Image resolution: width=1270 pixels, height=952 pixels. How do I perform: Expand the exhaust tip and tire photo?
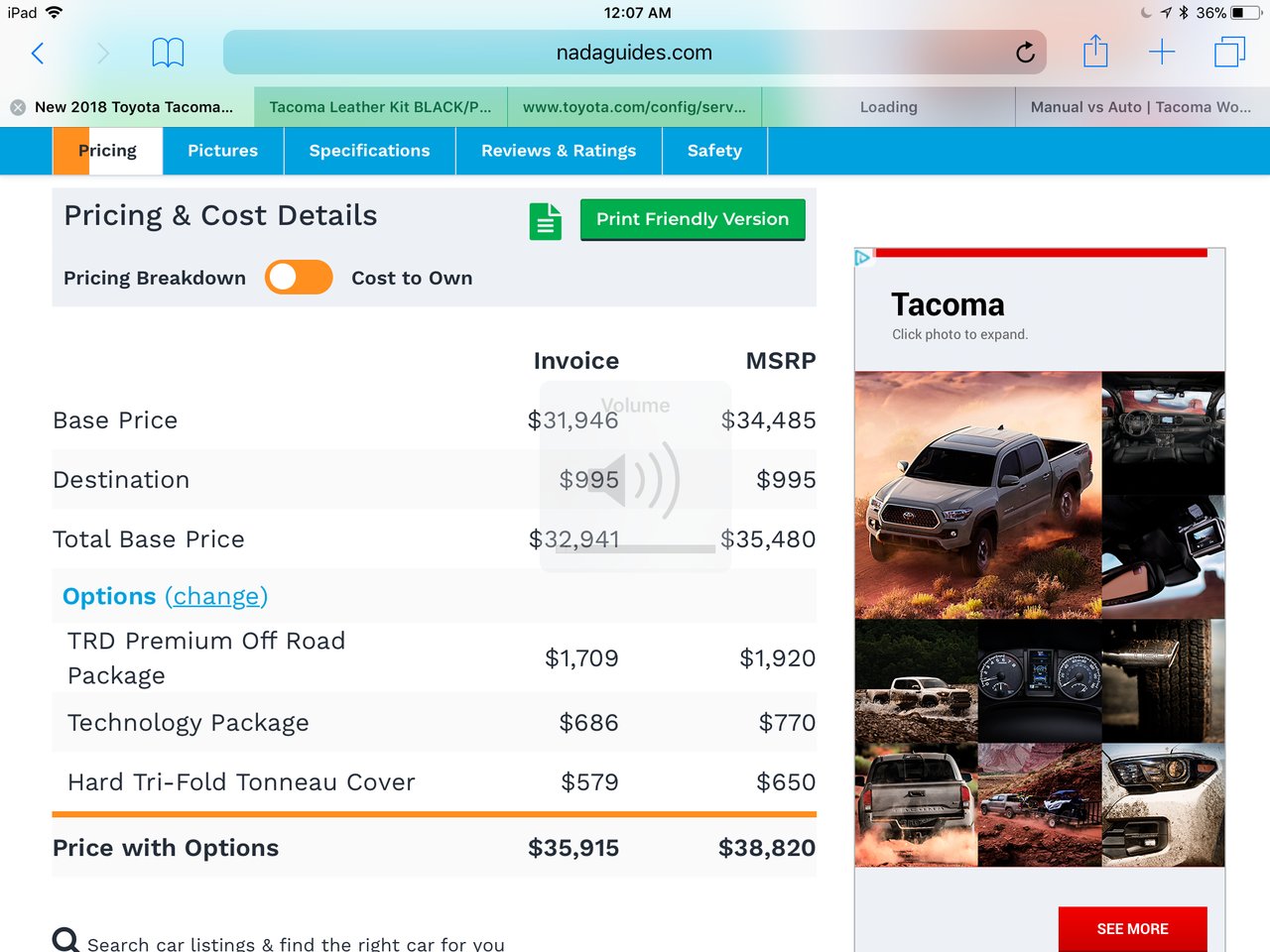[x=1164, y=681]
